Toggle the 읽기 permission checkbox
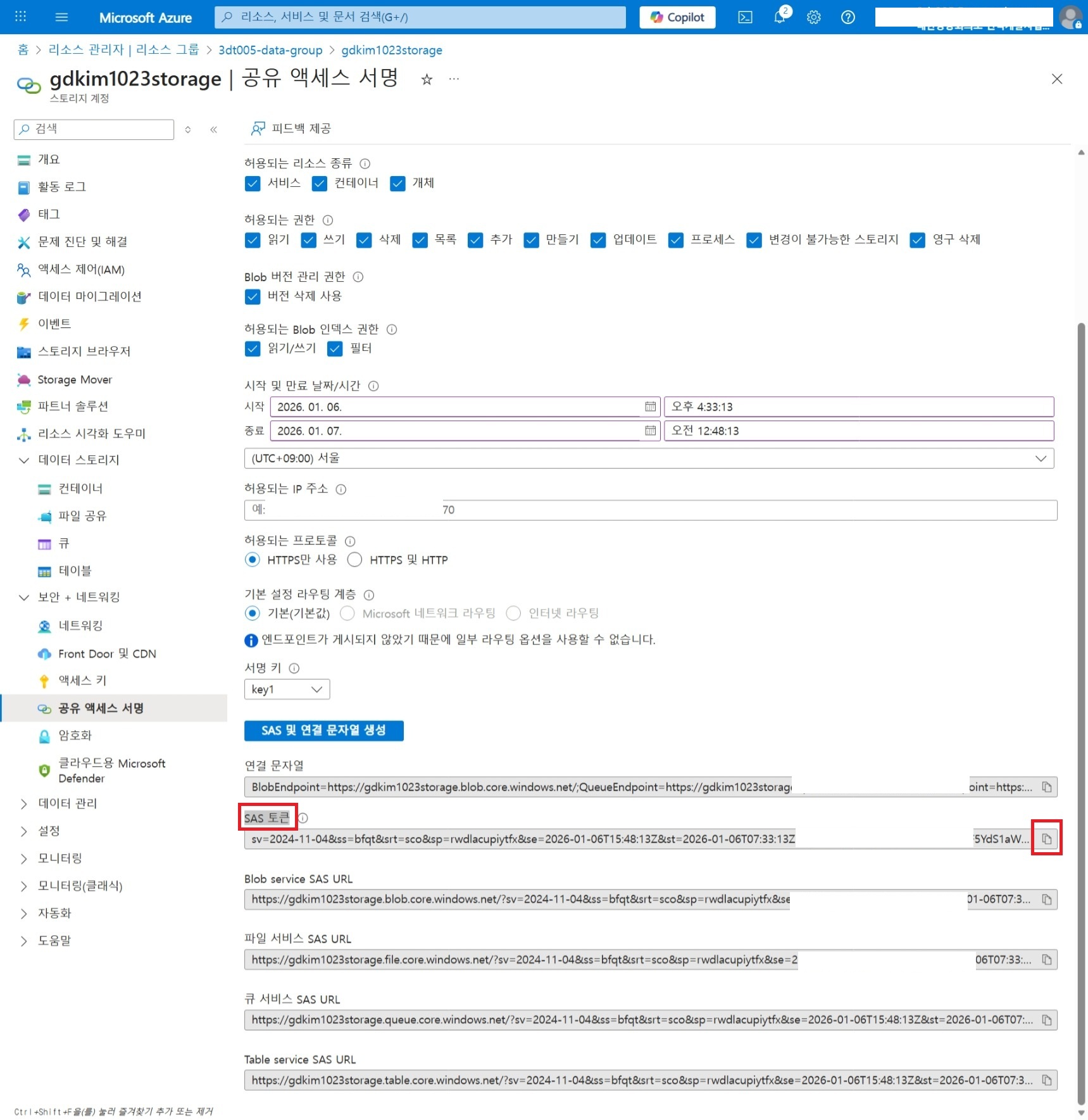This screenshot has height=1120, width=1088. (x=253, y=240)
